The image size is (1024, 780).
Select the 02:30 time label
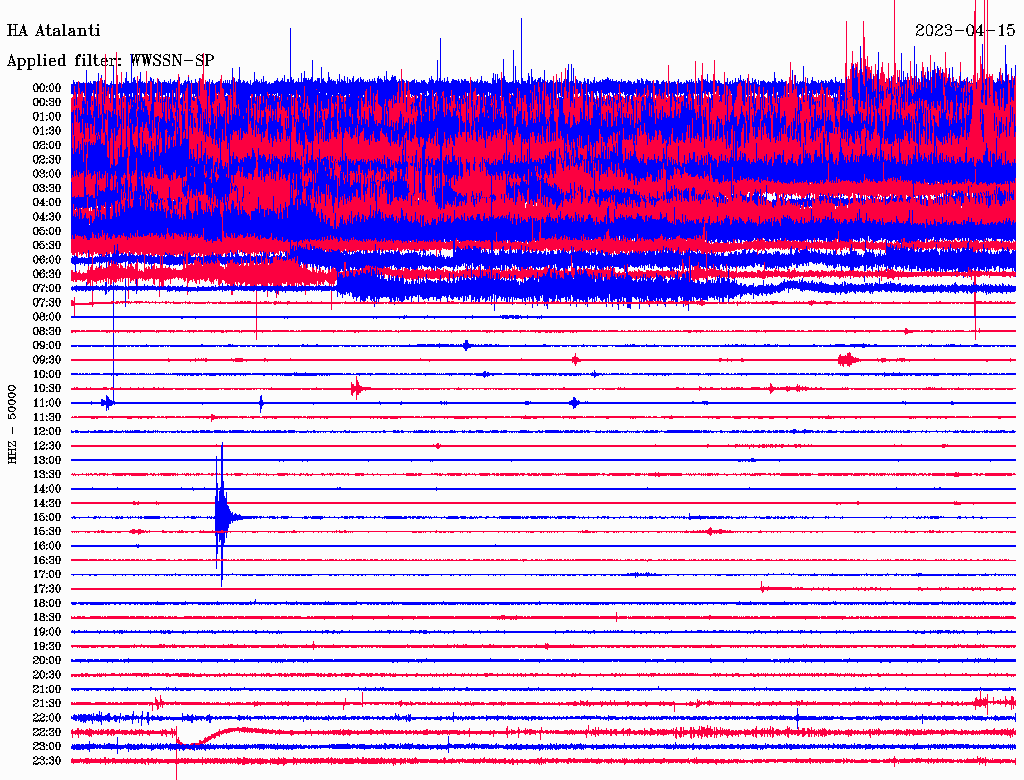click(x=47, y=159)
